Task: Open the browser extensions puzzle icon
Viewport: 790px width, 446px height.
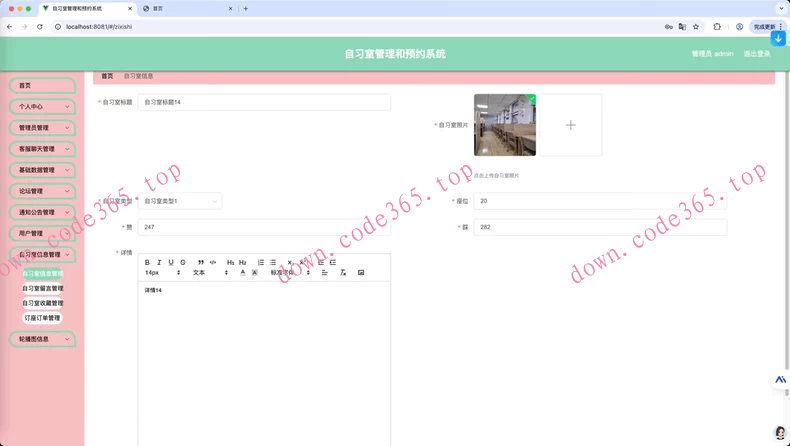Action: [717, 27]
